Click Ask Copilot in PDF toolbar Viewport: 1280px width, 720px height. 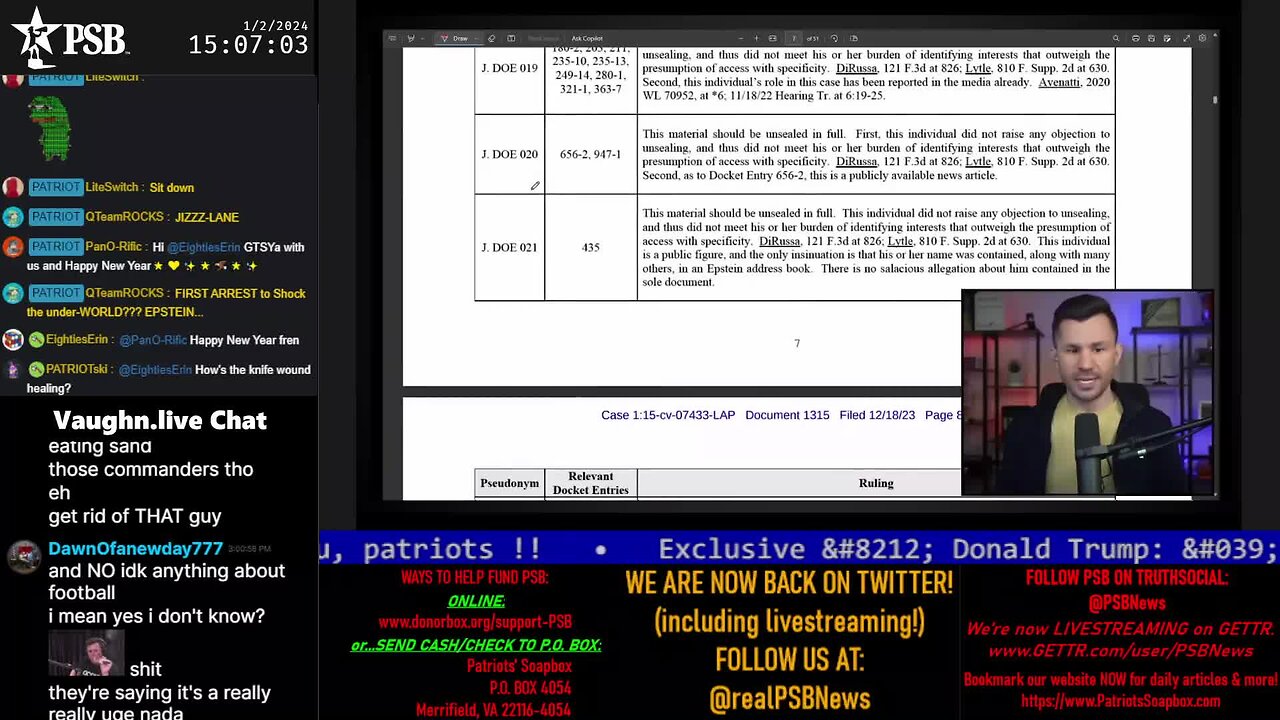tap(587, 38)
